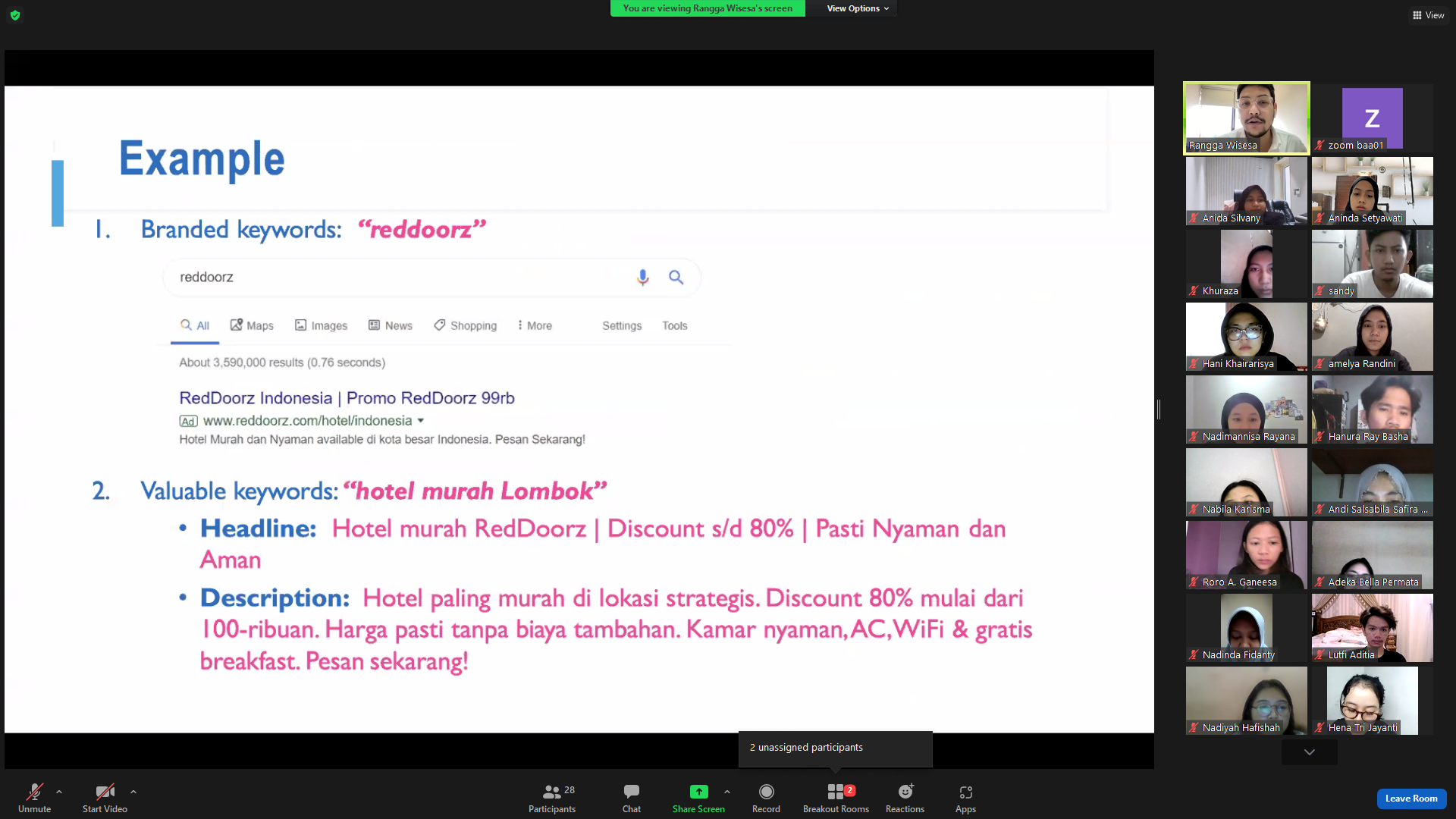
Task: Select Nabila Karisma's video thumbnail
Action: click(x=1247, y=482)
